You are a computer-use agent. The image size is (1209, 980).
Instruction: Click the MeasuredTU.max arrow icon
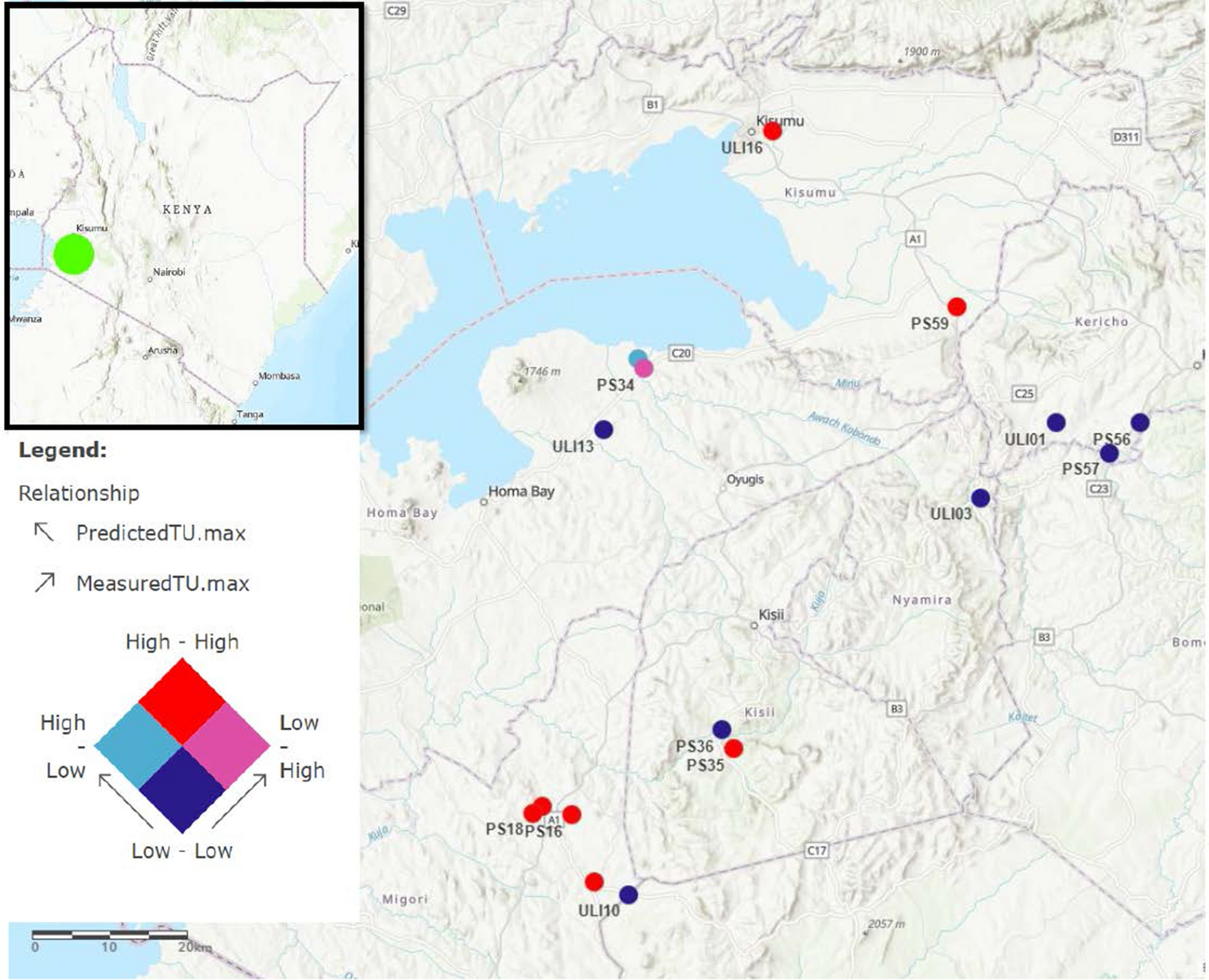(45, 583)
